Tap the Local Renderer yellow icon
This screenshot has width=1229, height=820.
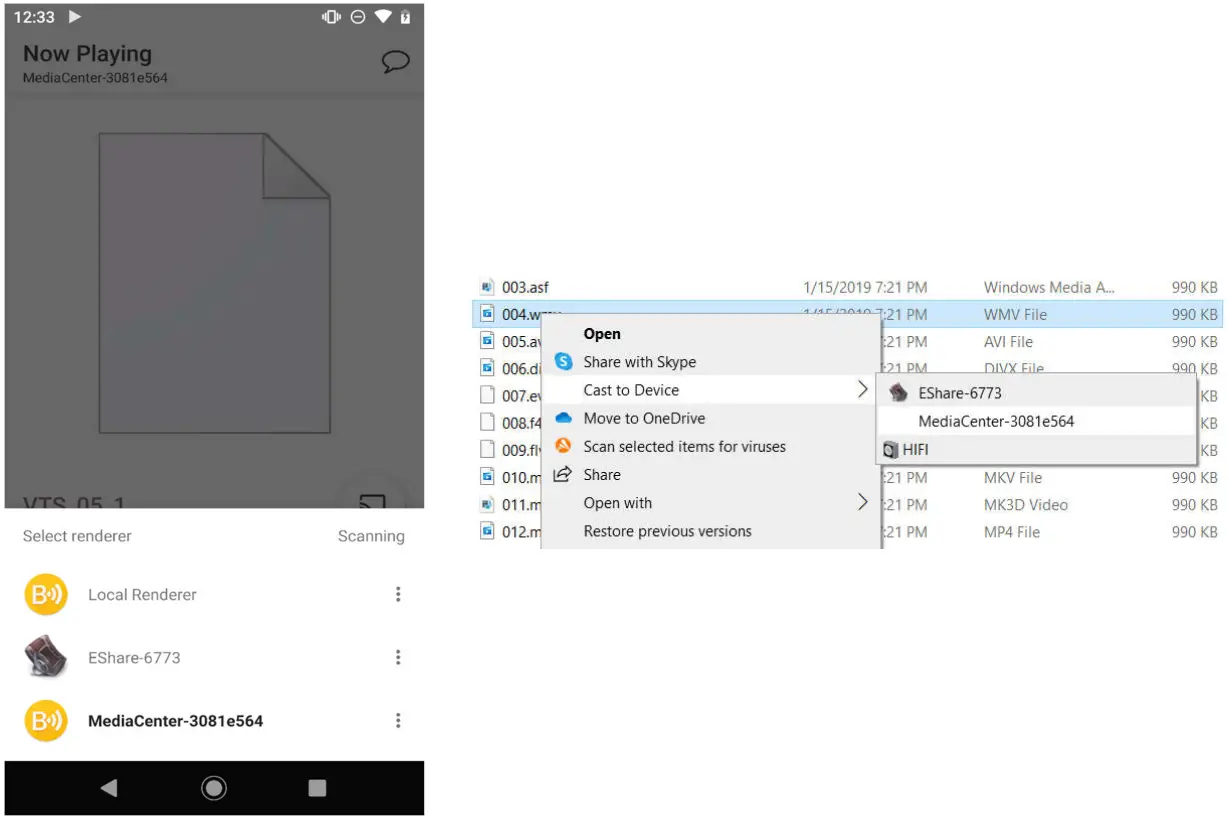point(46,594)
